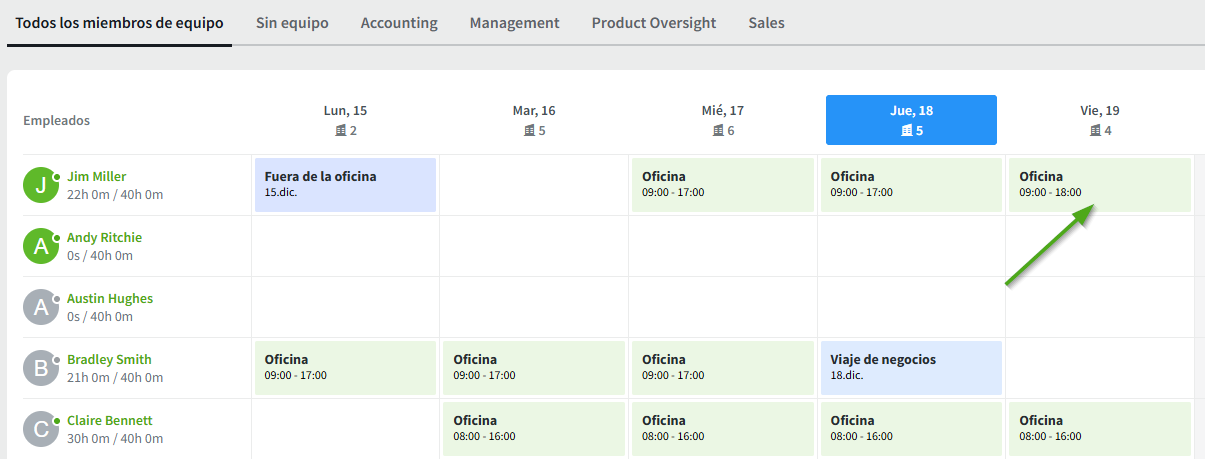Click office building icon under Vie, 19
Screen dimensions: 1205x459
click(1095, 131)
